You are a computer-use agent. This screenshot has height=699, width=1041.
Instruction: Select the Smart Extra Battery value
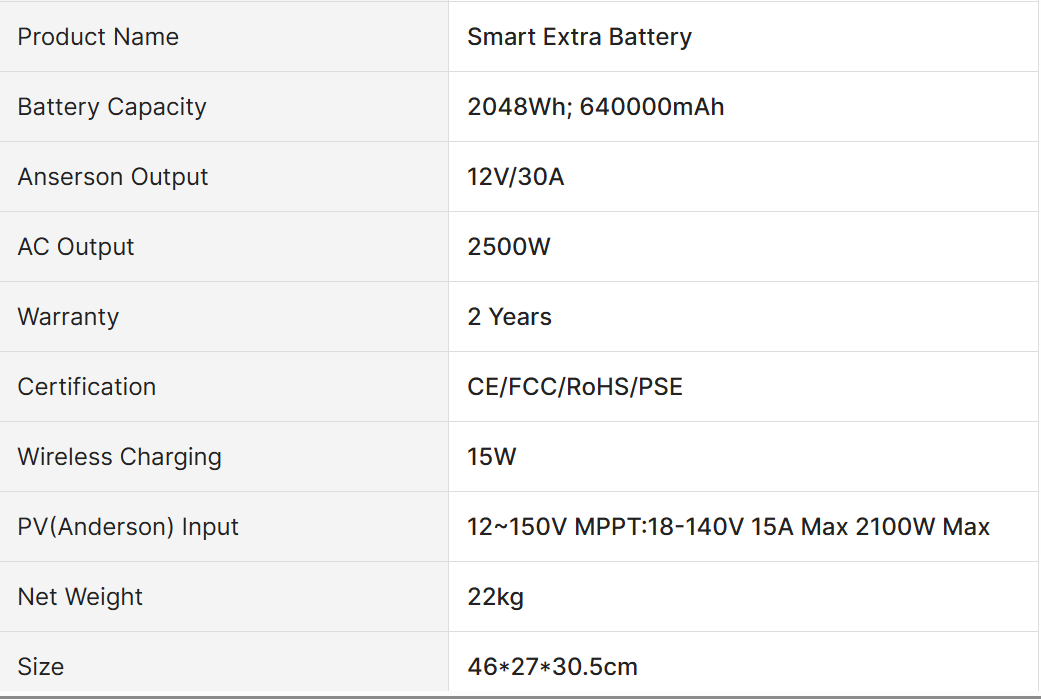click(579, 37)
